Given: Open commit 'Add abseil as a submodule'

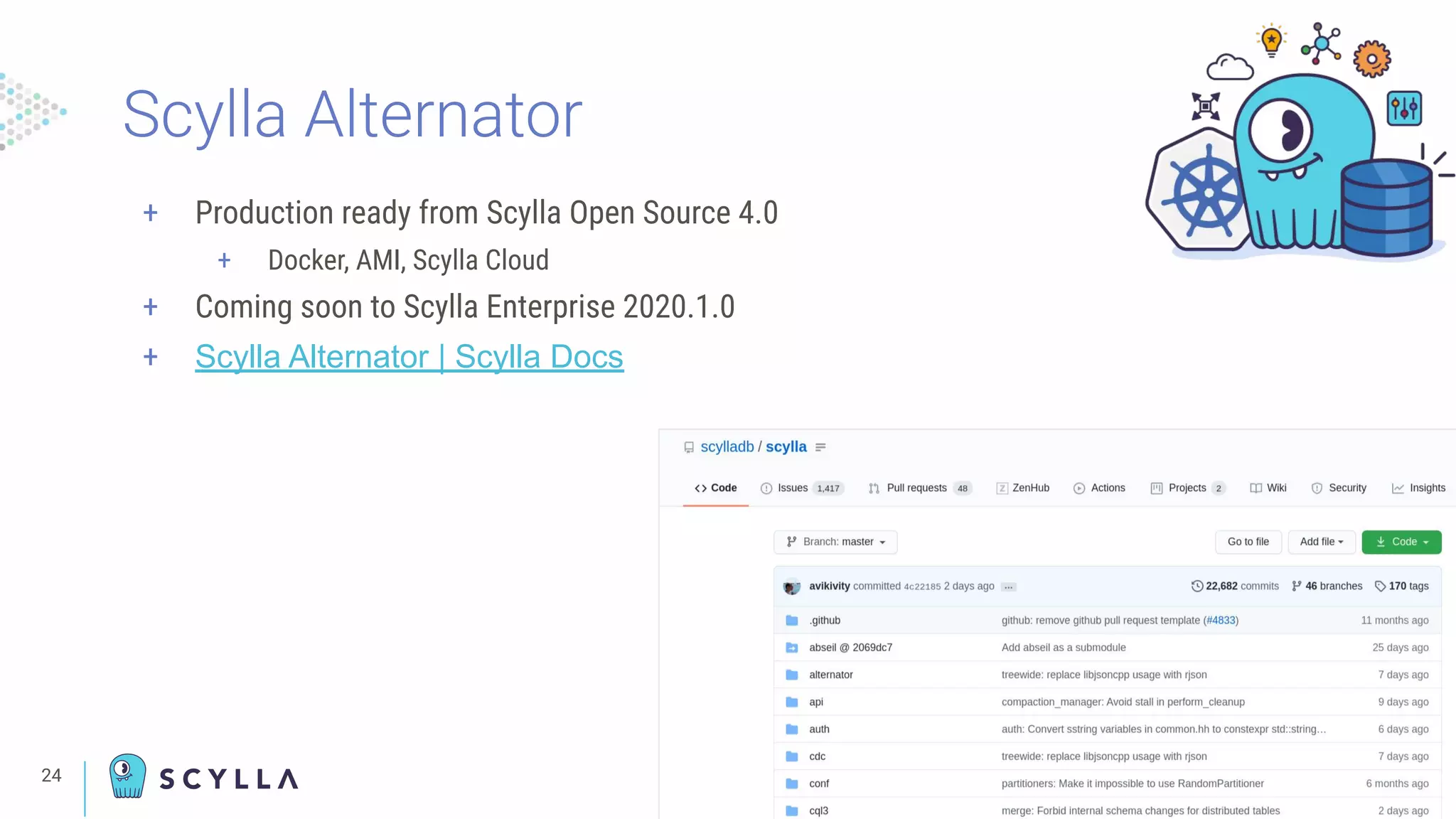Looking at the screenshot, I should pos(1064,648).
